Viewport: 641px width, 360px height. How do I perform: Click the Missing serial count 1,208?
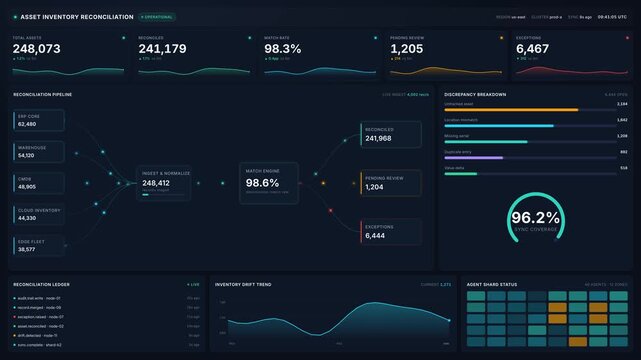(x=622, y=136)
